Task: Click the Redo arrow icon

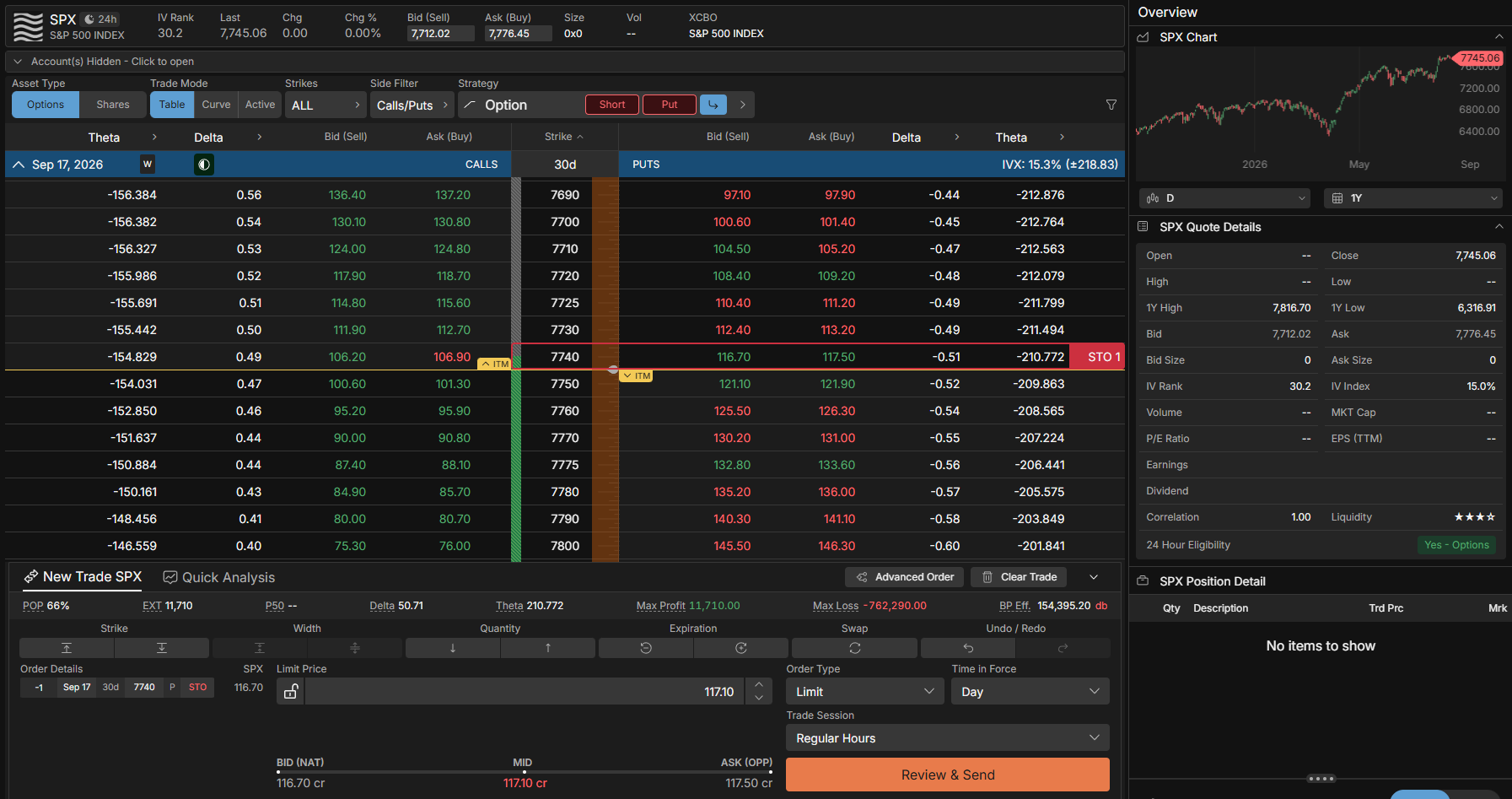Action: [x=1063, y=648]
